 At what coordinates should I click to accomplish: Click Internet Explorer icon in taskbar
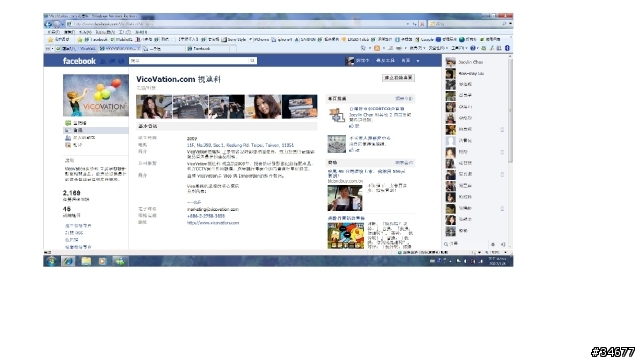click(68, 261)
